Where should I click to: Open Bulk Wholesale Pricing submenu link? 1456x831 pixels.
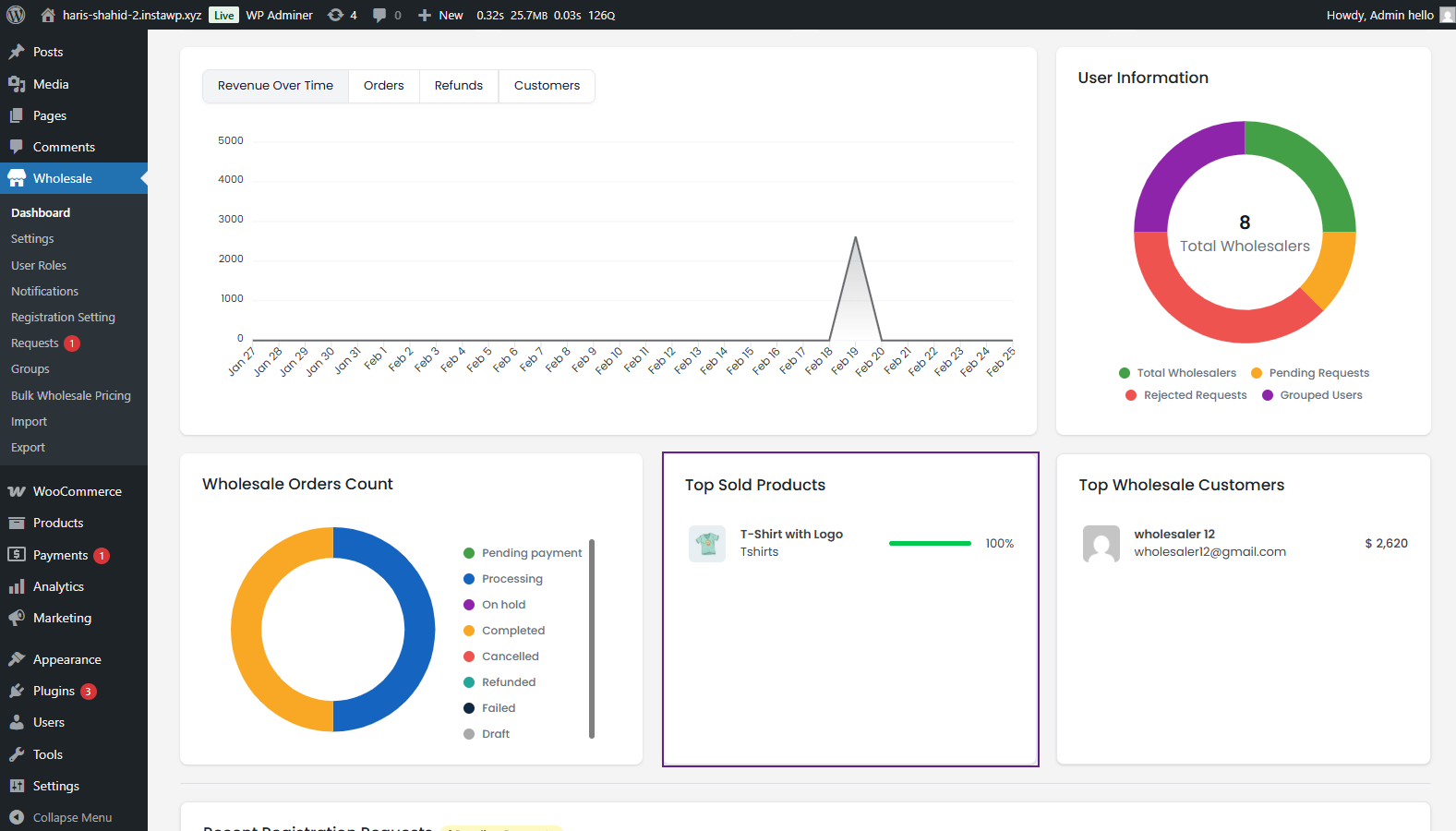coord(71,395)
